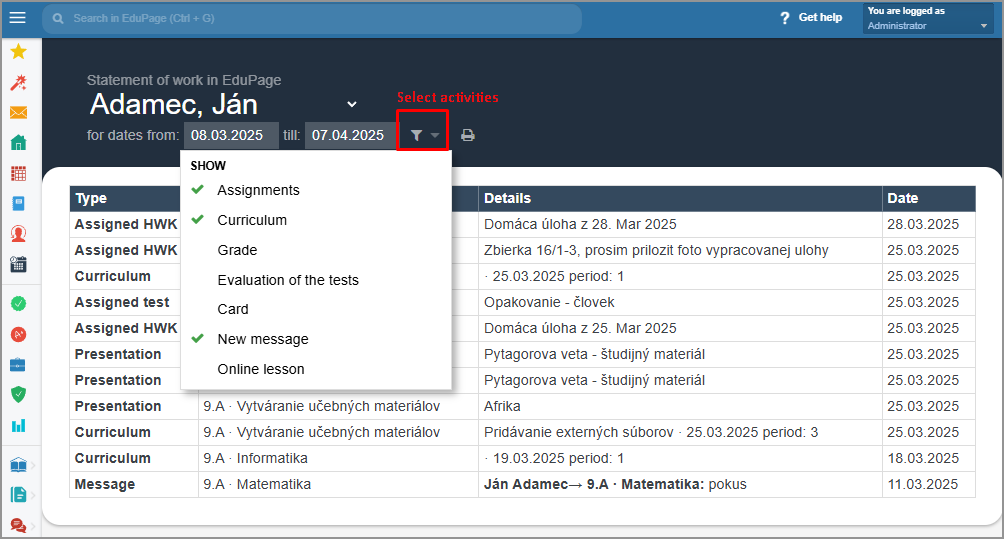Click the Get help link
The height and width of the screenshot is (539, 1004).
point(811,18)
